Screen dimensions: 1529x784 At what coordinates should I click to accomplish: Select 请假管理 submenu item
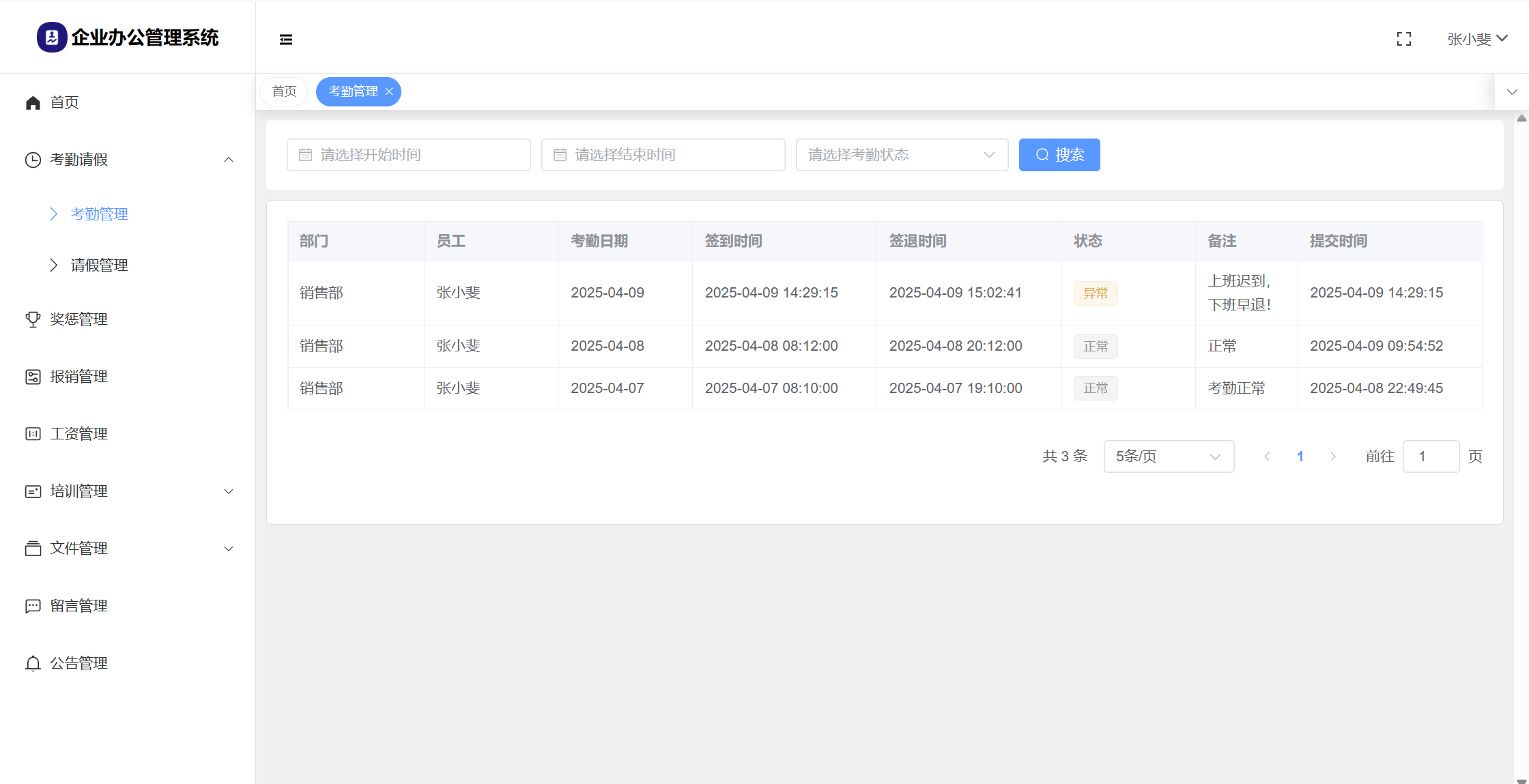click(x=99, y=265)
